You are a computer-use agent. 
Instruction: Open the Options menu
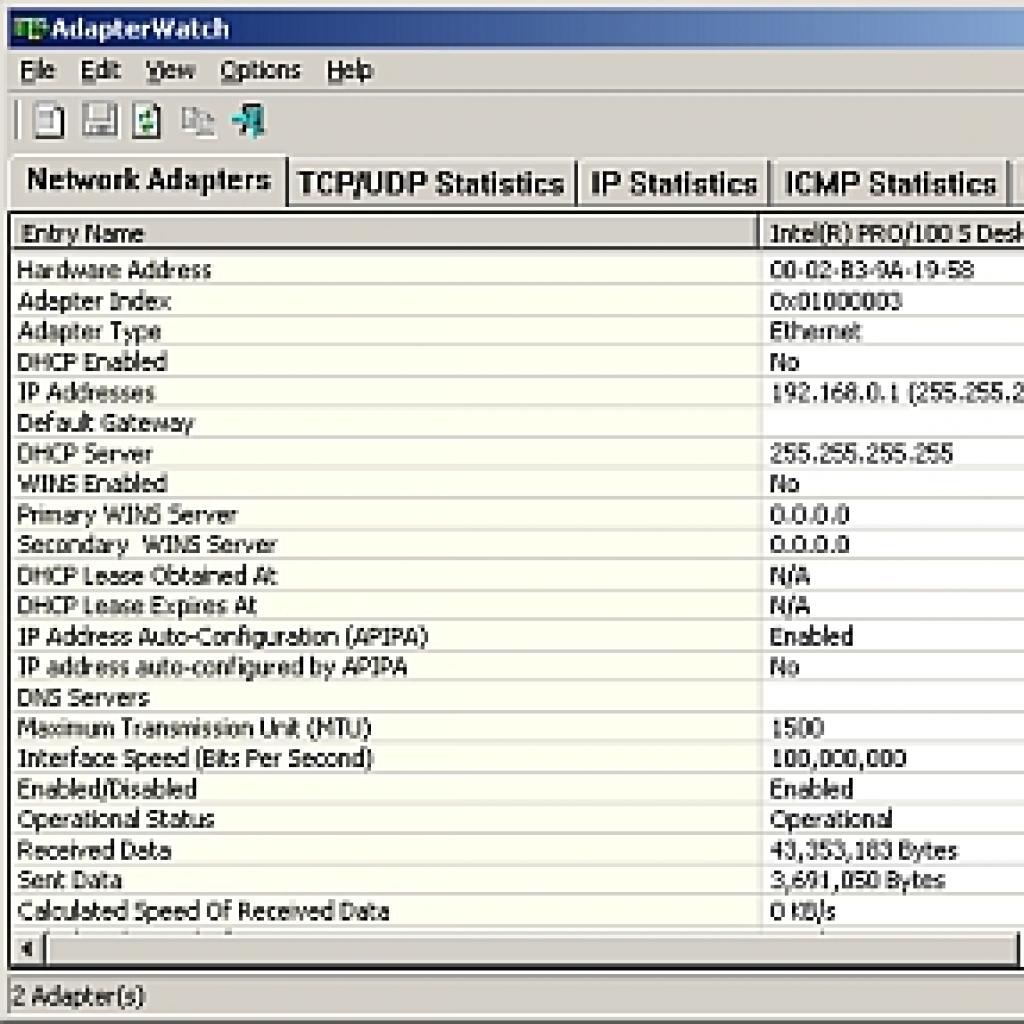click(x=260, y=70)
